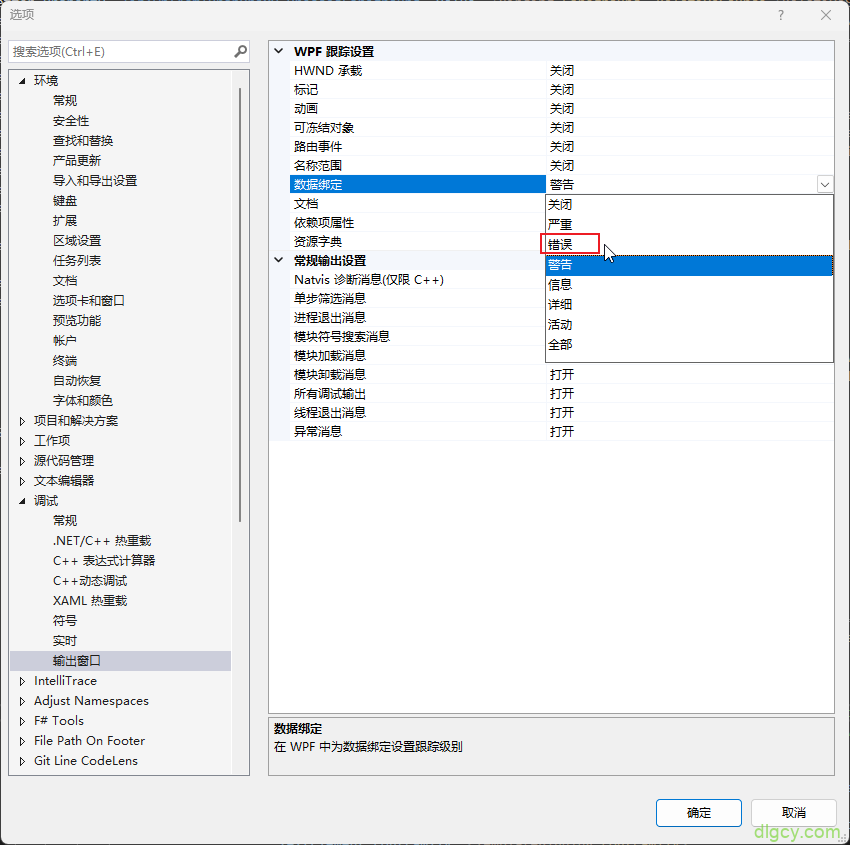
Task: Select 全部 from the dropdown list
Action: (560, 344)
